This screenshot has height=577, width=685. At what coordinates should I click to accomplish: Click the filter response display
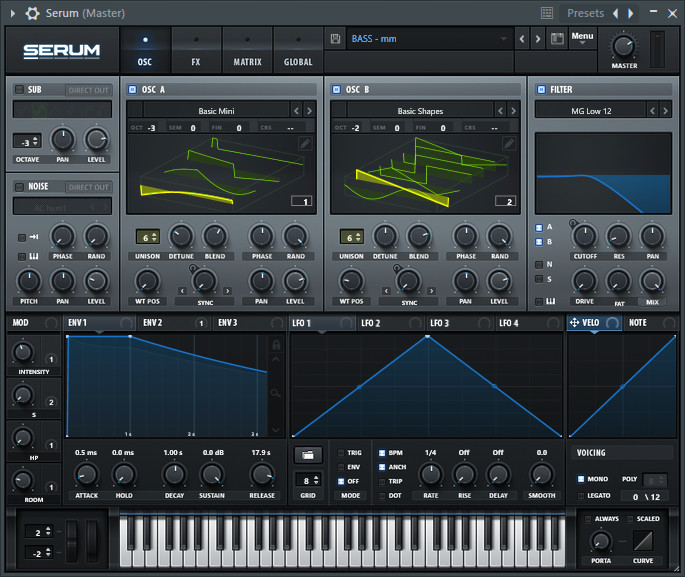[603, 173]
